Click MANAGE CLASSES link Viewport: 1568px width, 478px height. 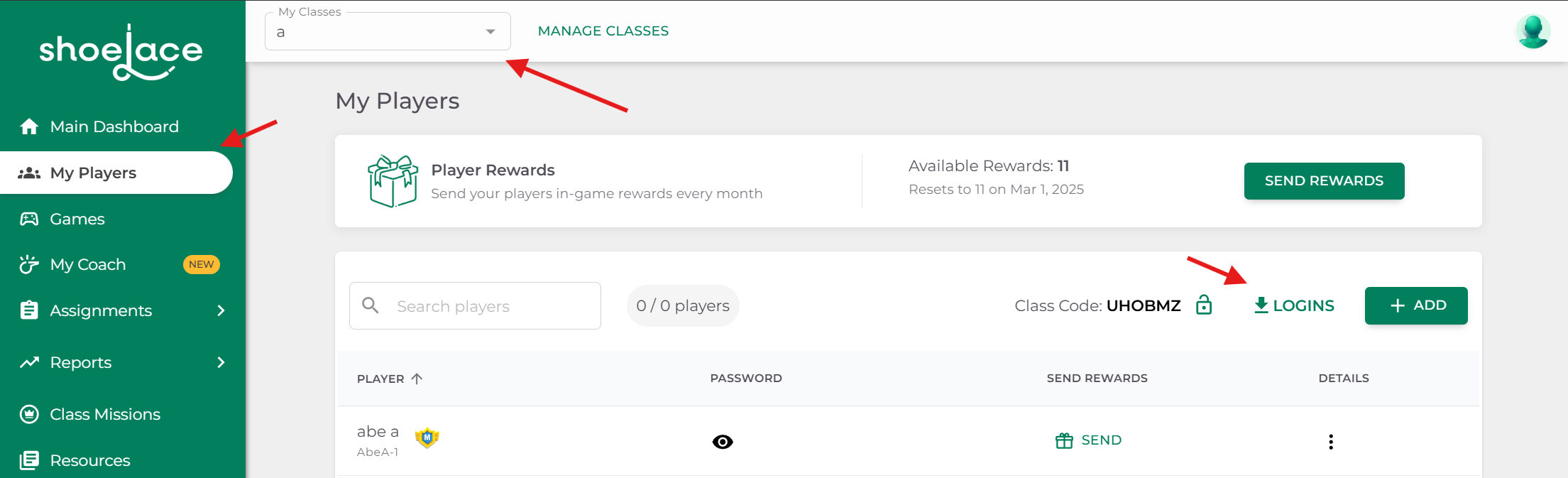603,31
